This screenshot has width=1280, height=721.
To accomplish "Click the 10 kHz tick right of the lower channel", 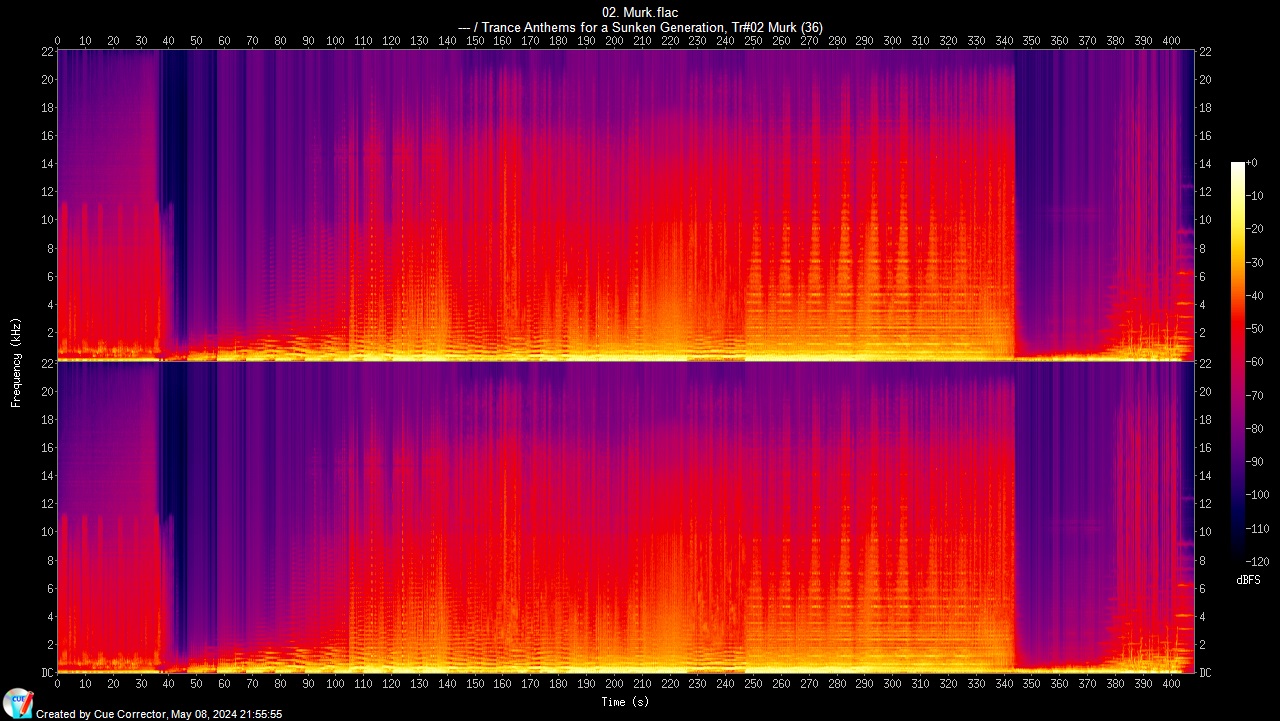I will coord(1205,532).
